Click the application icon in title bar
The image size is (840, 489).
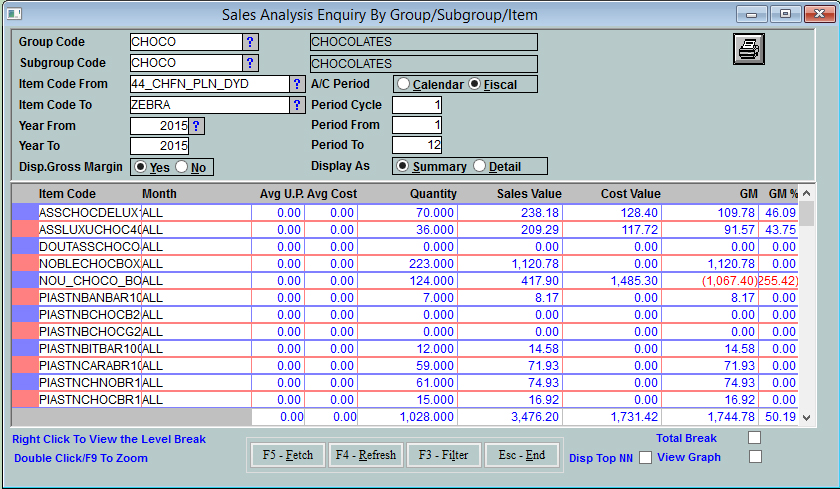(x=14, y=14)
